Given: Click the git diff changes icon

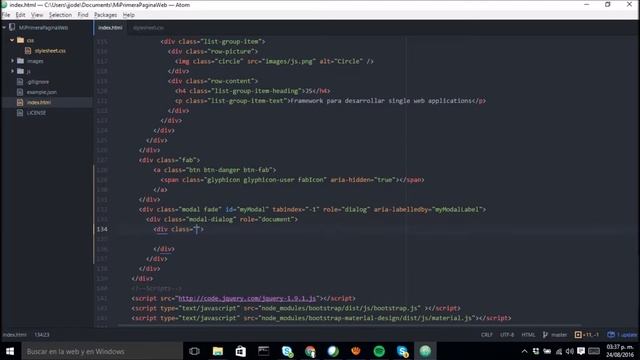Looking at the screenshot, I should (x=578, y=335).
